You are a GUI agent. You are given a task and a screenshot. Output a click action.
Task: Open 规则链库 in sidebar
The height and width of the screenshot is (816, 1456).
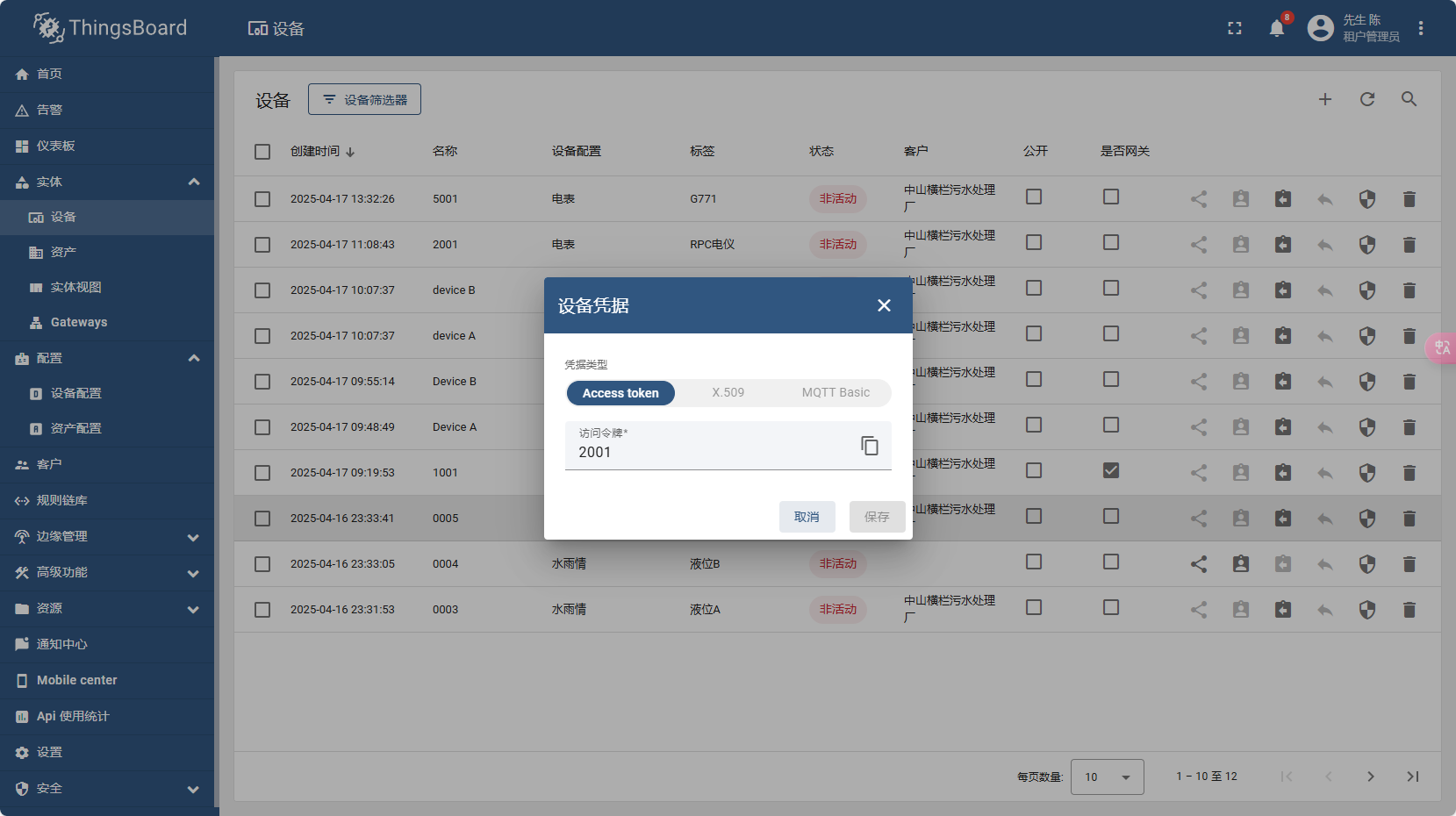[107, 500]
